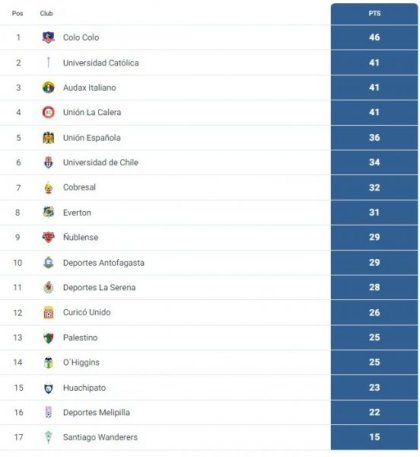Click the Palestino club crest
Viewport: 420px width, 457px height.
tap(48, 337)
